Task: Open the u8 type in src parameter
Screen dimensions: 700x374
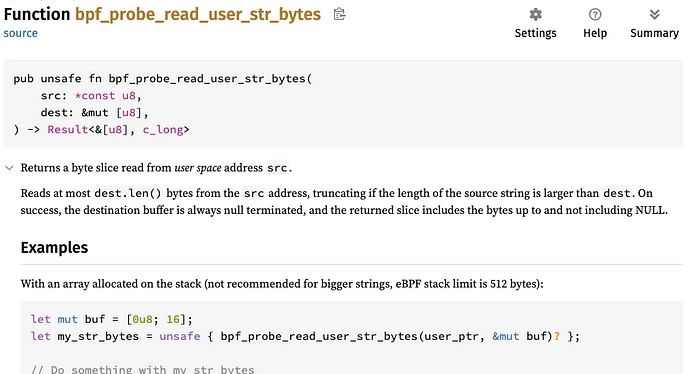Action: tap(129, 96)
